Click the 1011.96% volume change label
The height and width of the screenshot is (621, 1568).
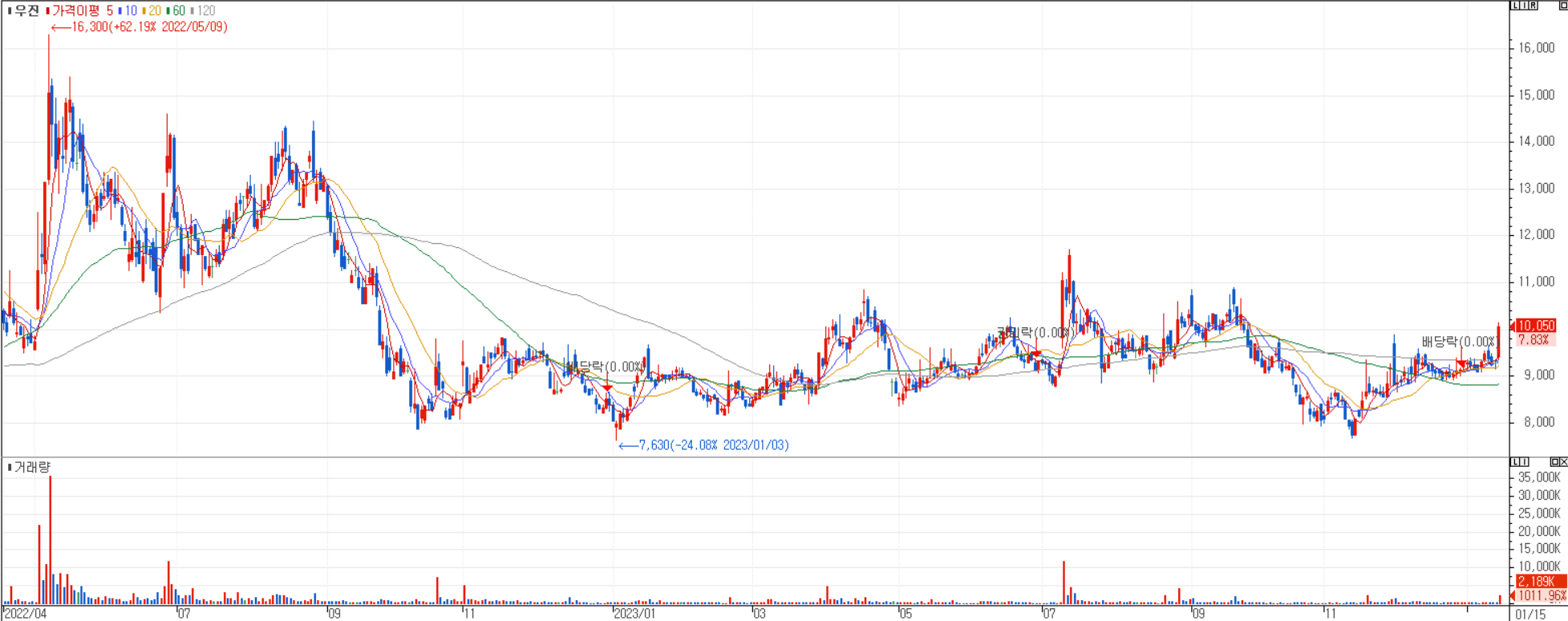pyautogui.click(x=1540, y=595)
